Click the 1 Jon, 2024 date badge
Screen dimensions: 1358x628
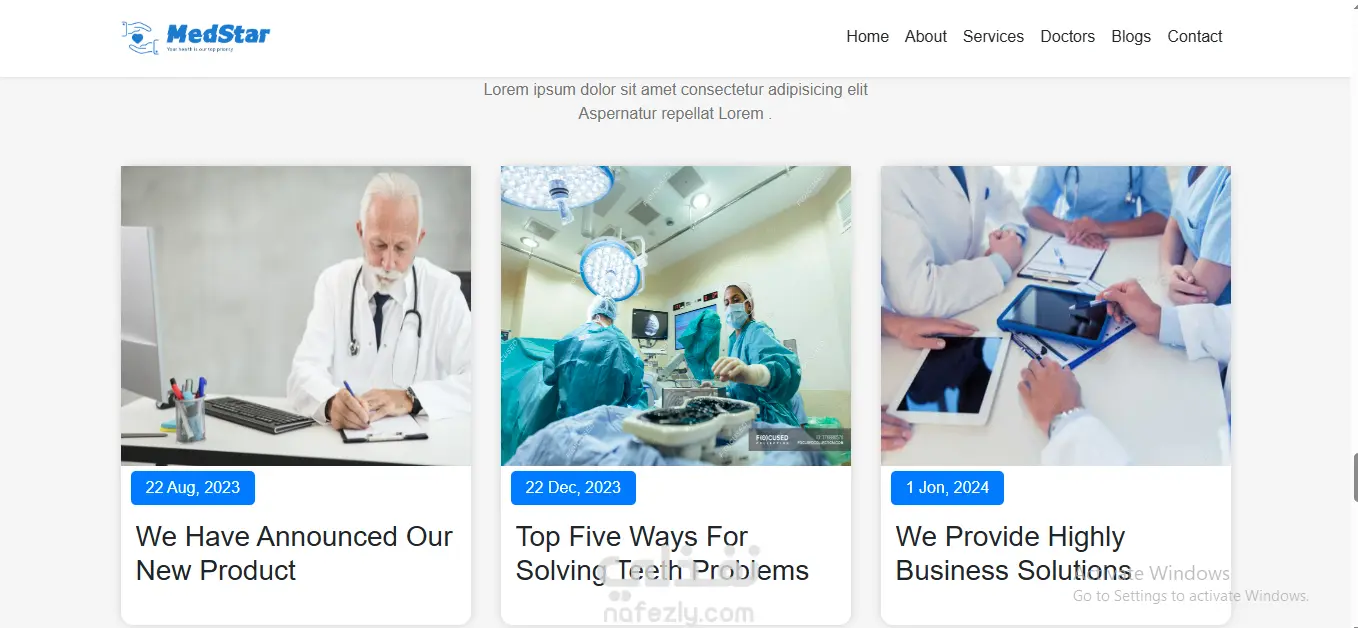tap(947, 488)
